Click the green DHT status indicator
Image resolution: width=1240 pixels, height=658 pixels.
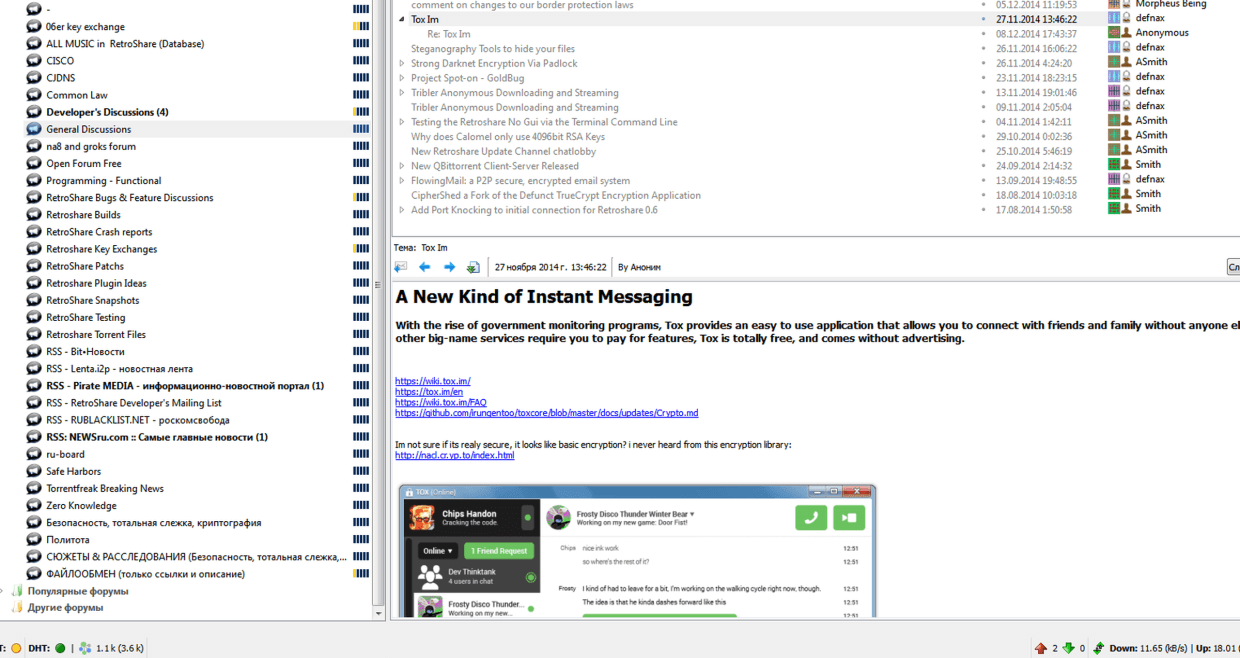coord(60,648)
